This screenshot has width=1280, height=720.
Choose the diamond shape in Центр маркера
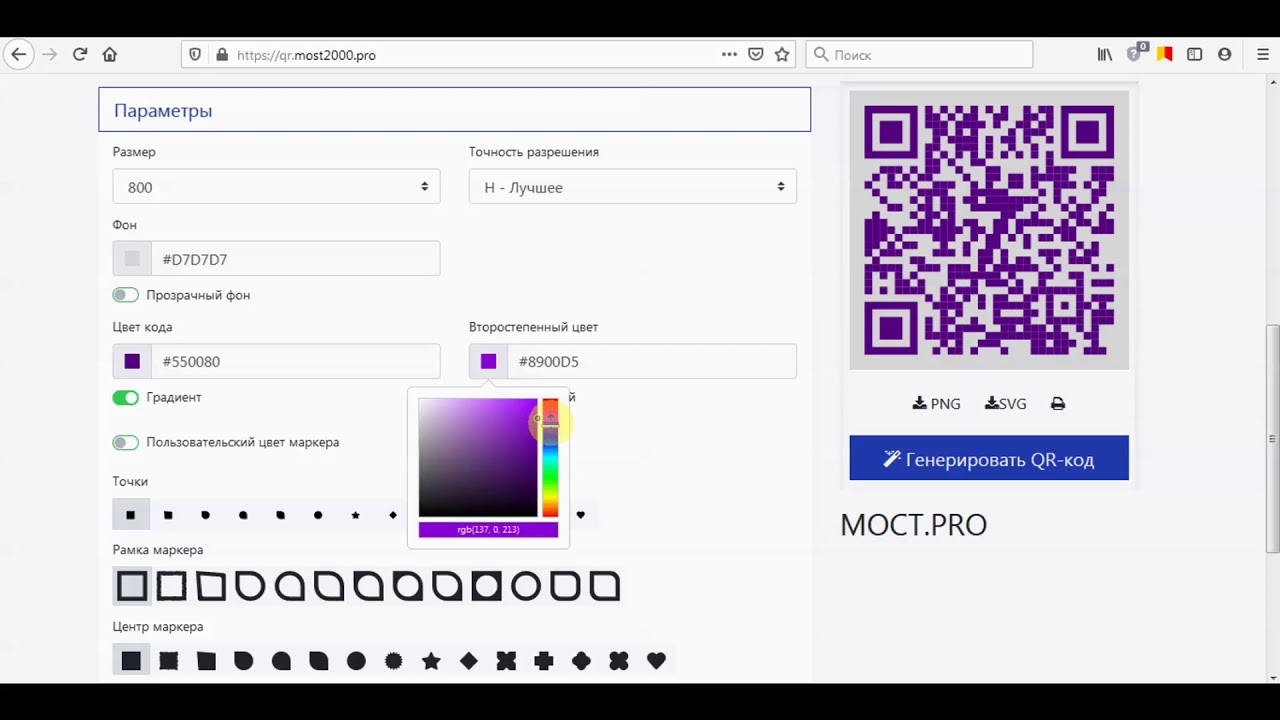(468, 661)
